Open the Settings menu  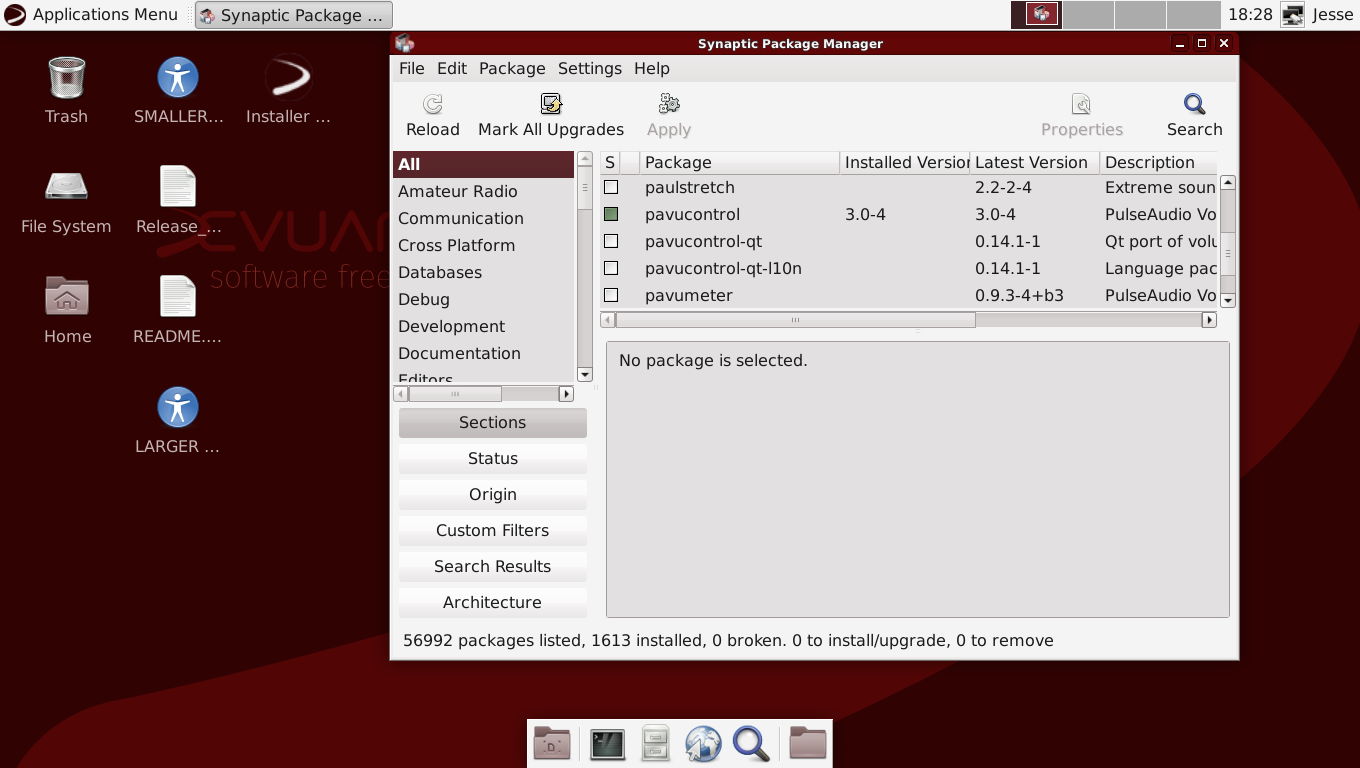(x=589, y=68)
